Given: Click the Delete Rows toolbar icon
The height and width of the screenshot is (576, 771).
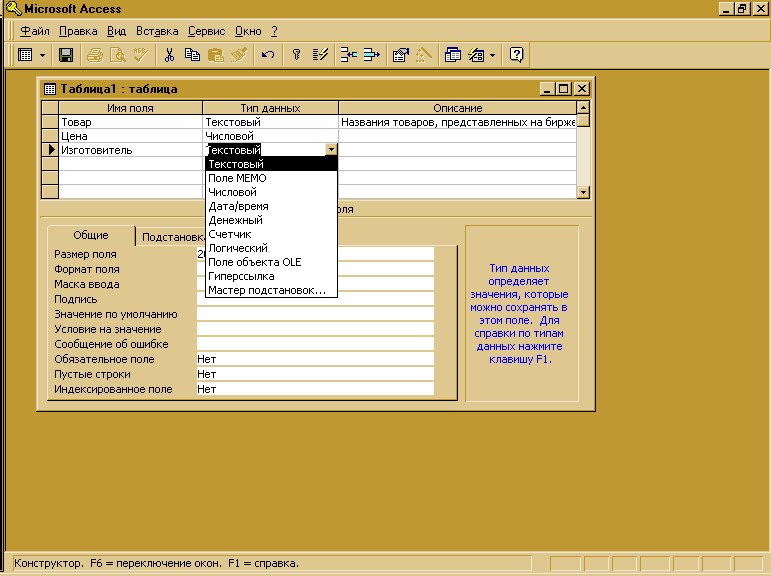Looking at the screenshot, I should point(372,55).
